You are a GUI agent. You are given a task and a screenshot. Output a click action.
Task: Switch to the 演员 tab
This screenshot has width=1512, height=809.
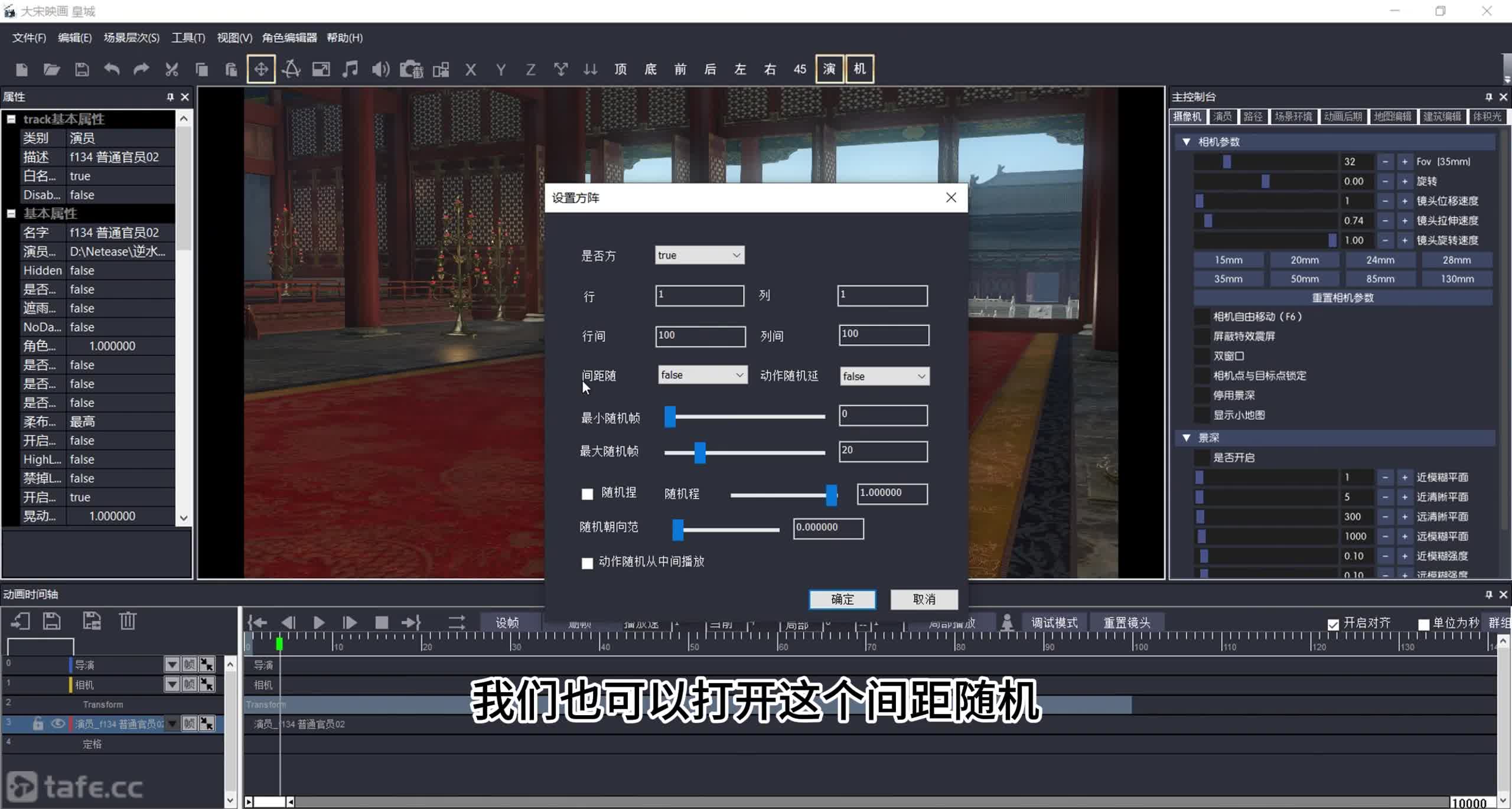coord(1222,116)
